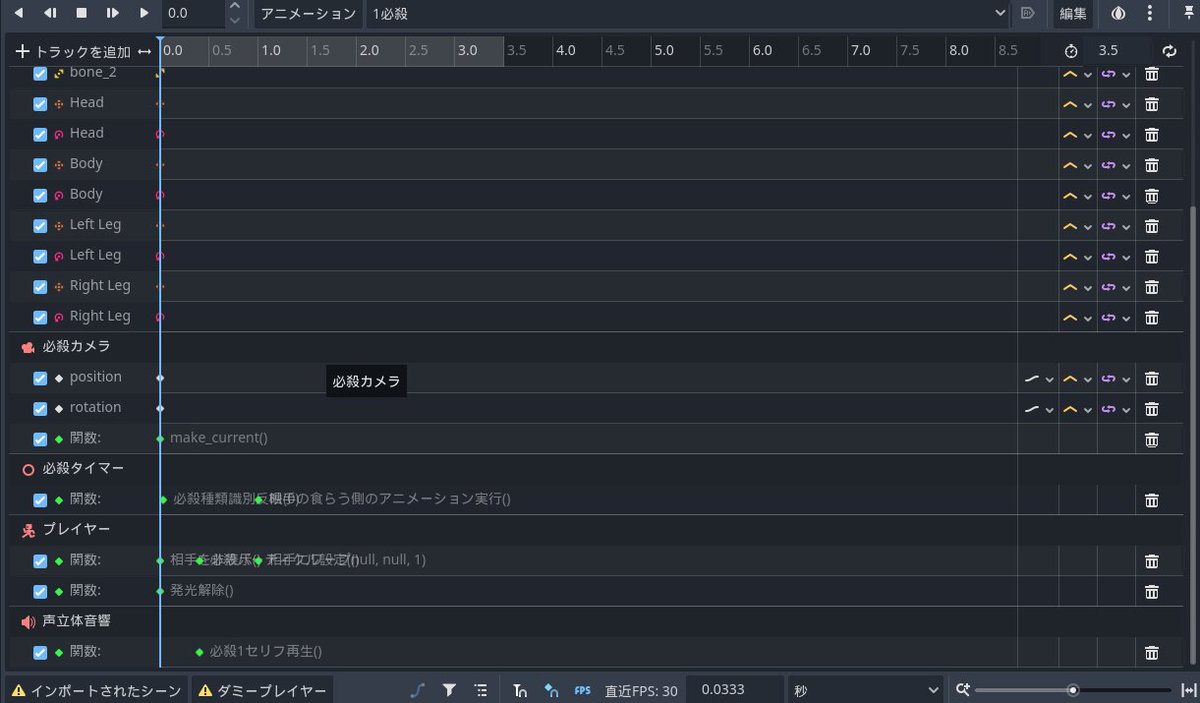
Task: Toggle the Right Leg rotation track checkbox
Action: click(40, 317)
